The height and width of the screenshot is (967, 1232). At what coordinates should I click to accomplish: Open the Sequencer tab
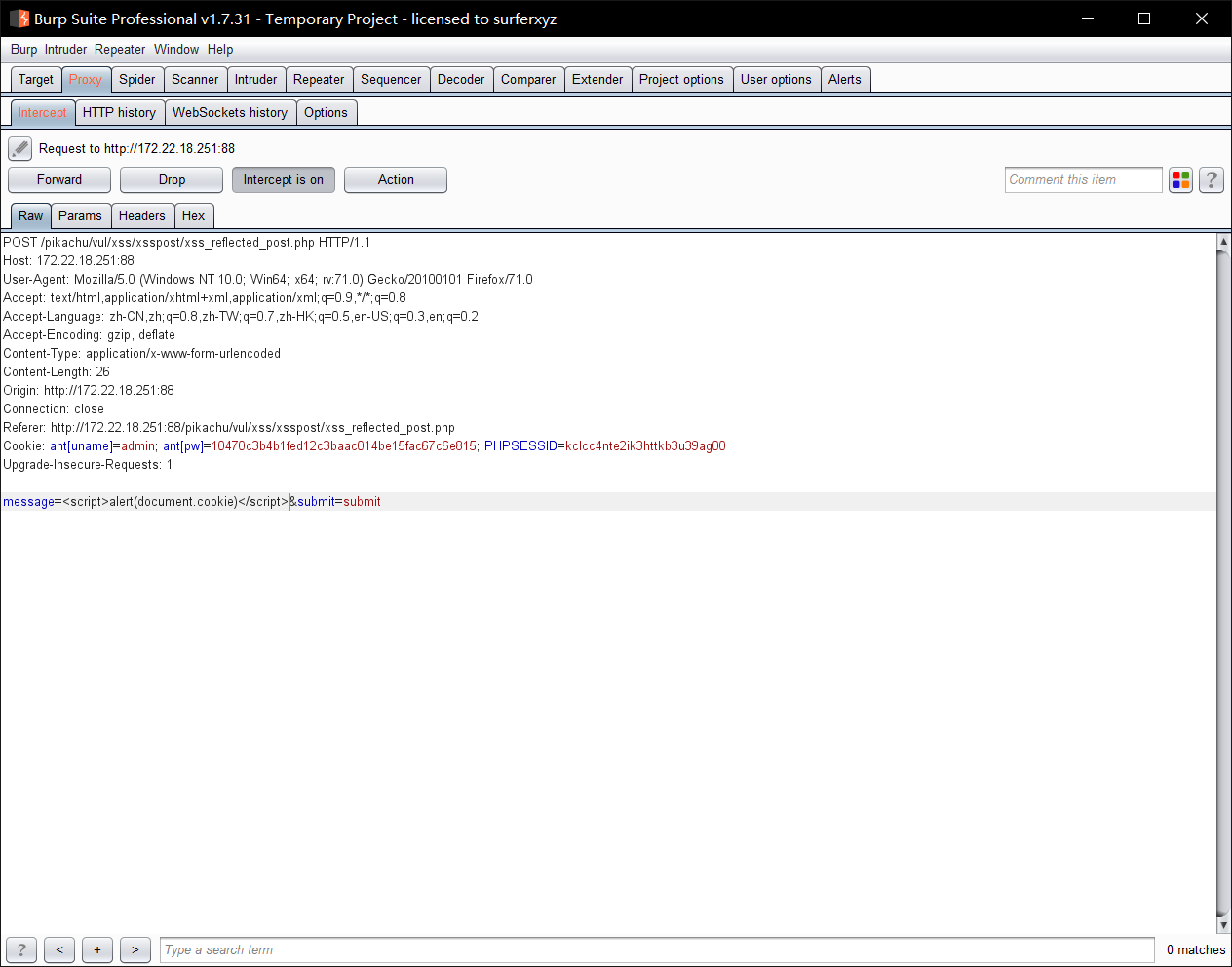391,79
